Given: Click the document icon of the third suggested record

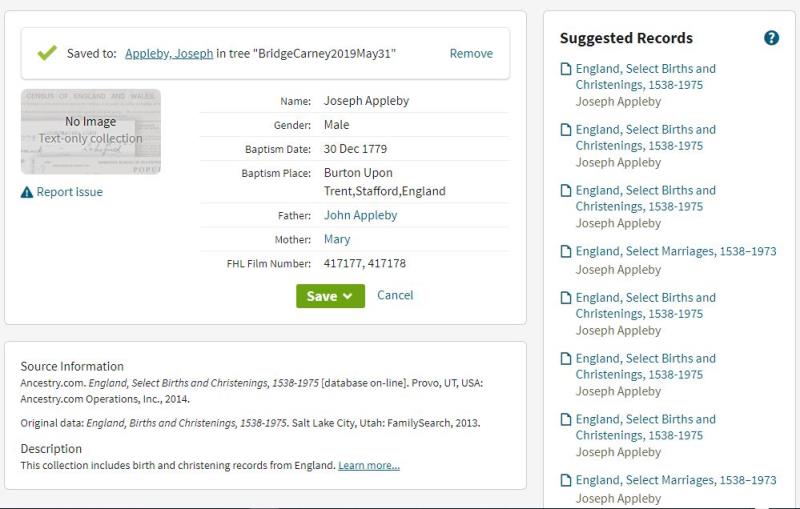Looking at the screenshot, I should pos(565,191).
